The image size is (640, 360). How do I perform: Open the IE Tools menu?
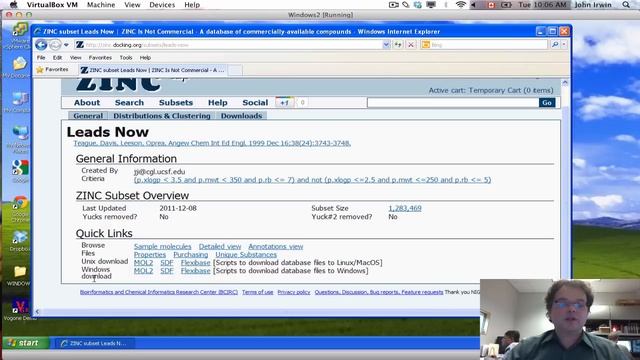point(126,58)
